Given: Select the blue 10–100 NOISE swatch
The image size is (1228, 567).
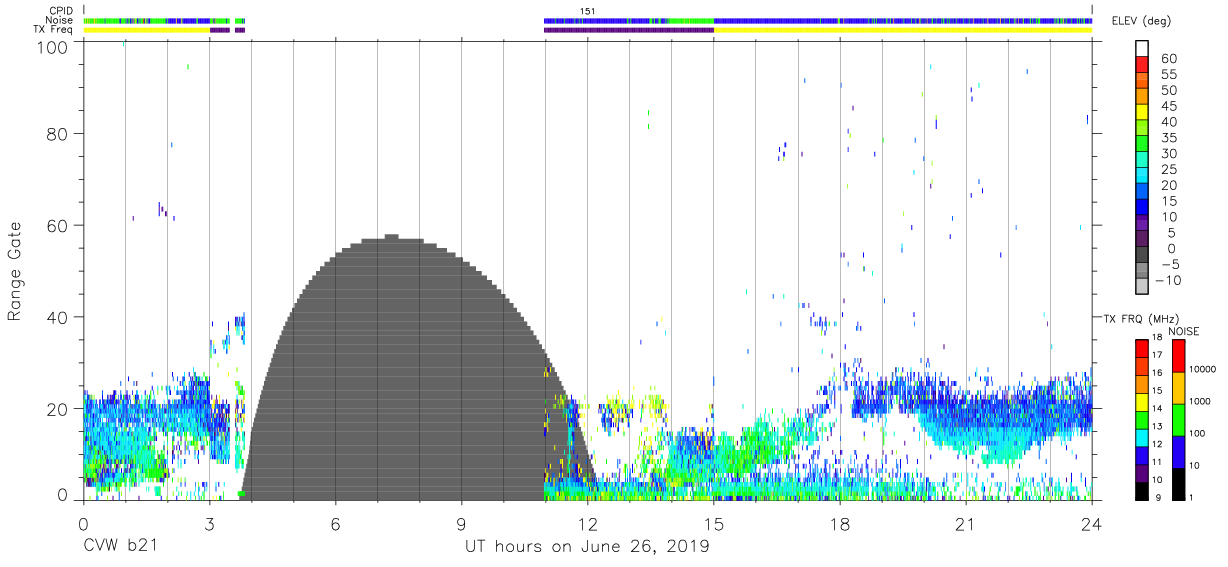Looking at the screenshot, I should [1177, 452].
